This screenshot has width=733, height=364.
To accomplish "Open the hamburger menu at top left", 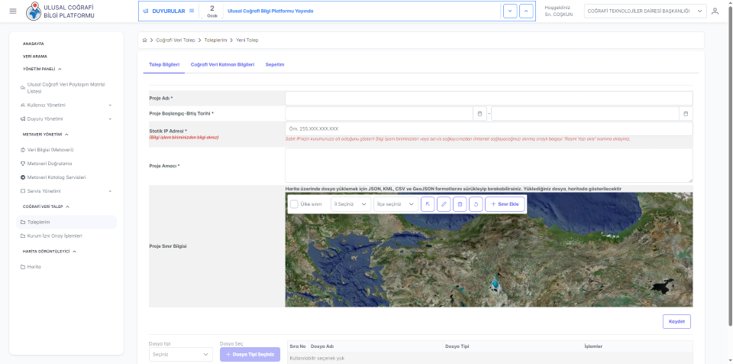I will [x=13, y=11].
